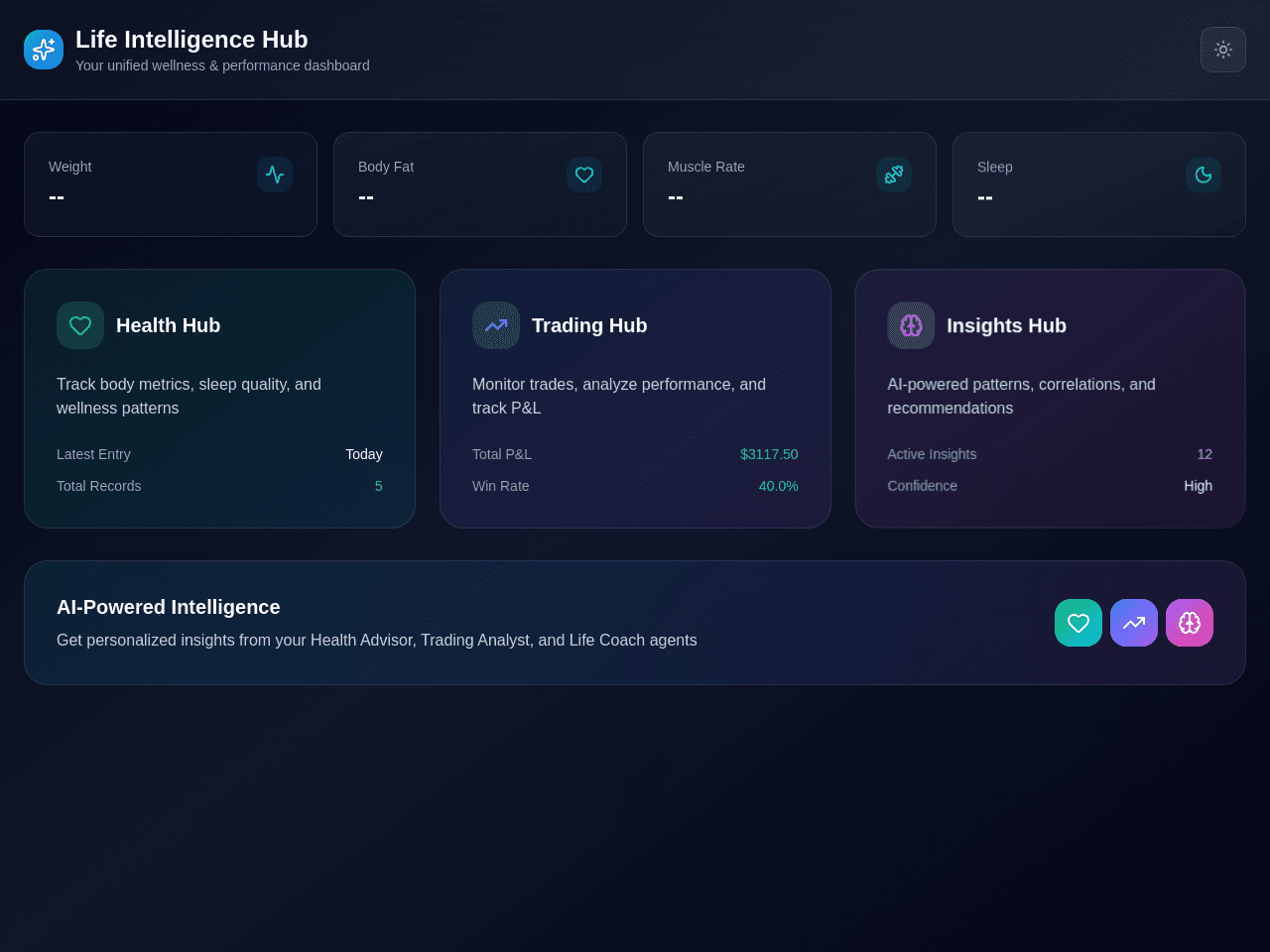This screenshot has width=1270, height=952.
Task: Select the Sleep label in metrics
Action: 994,167
